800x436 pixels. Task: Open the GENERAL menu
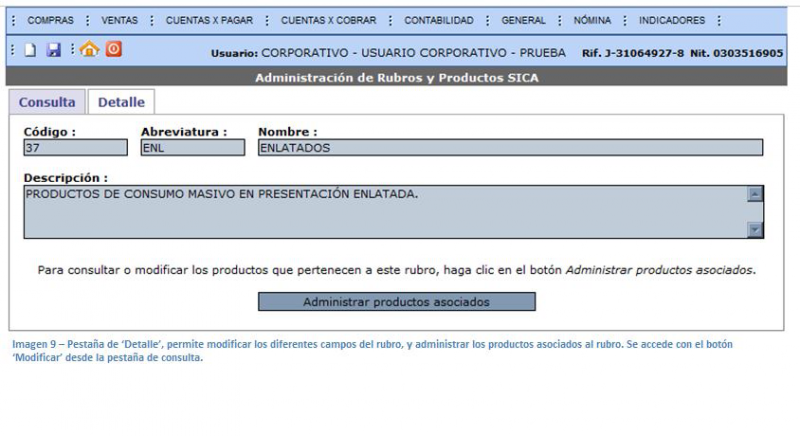(523, 20)
